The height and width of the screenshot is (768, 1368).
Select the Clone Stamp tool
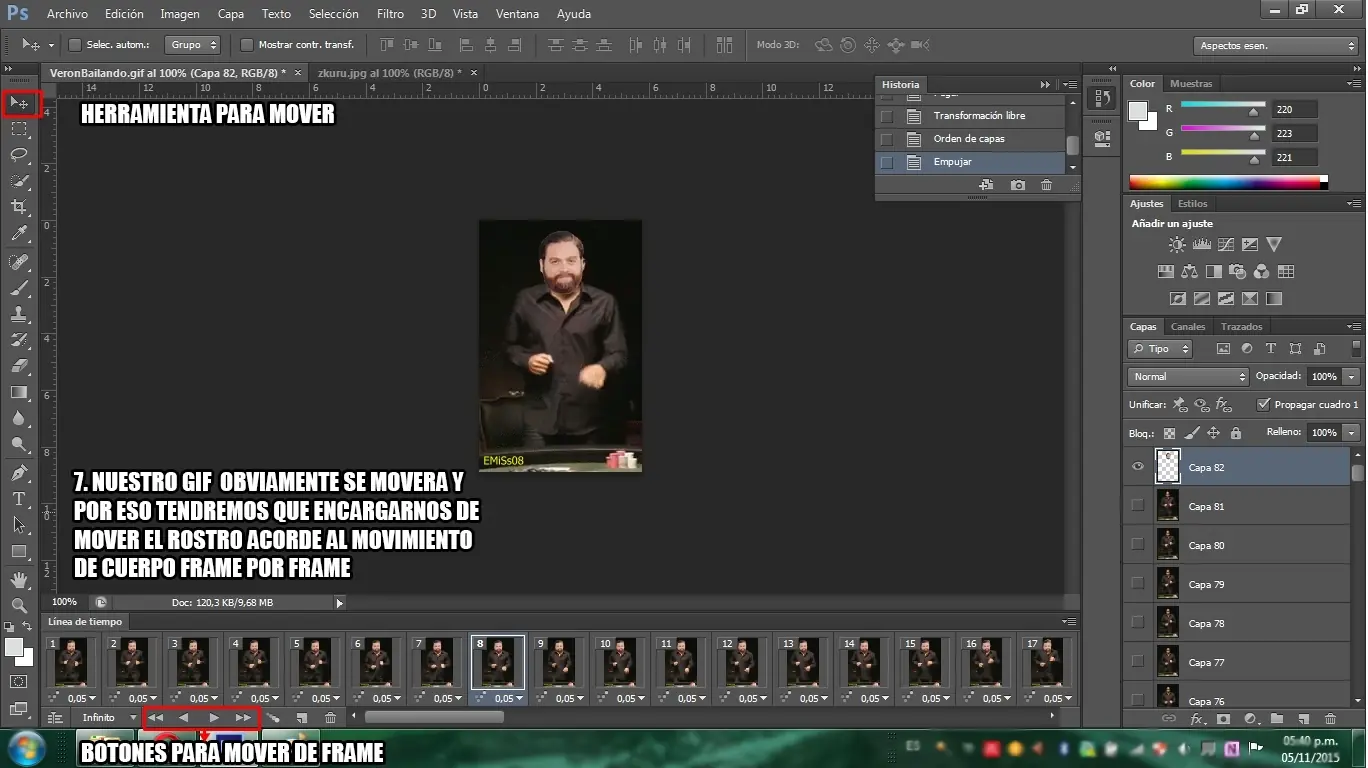tap(19, 314)
